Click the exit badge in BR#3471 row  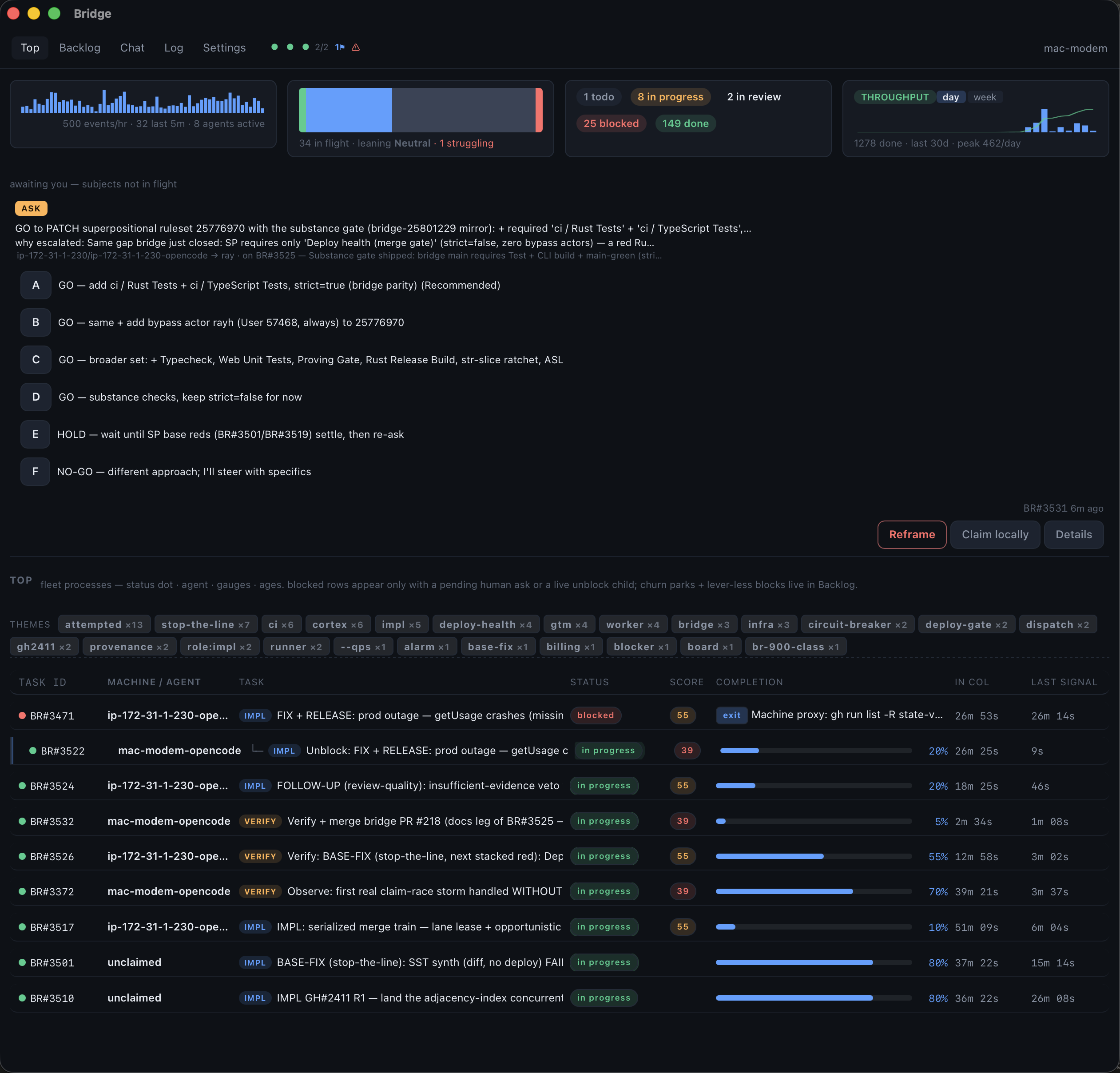731,715
